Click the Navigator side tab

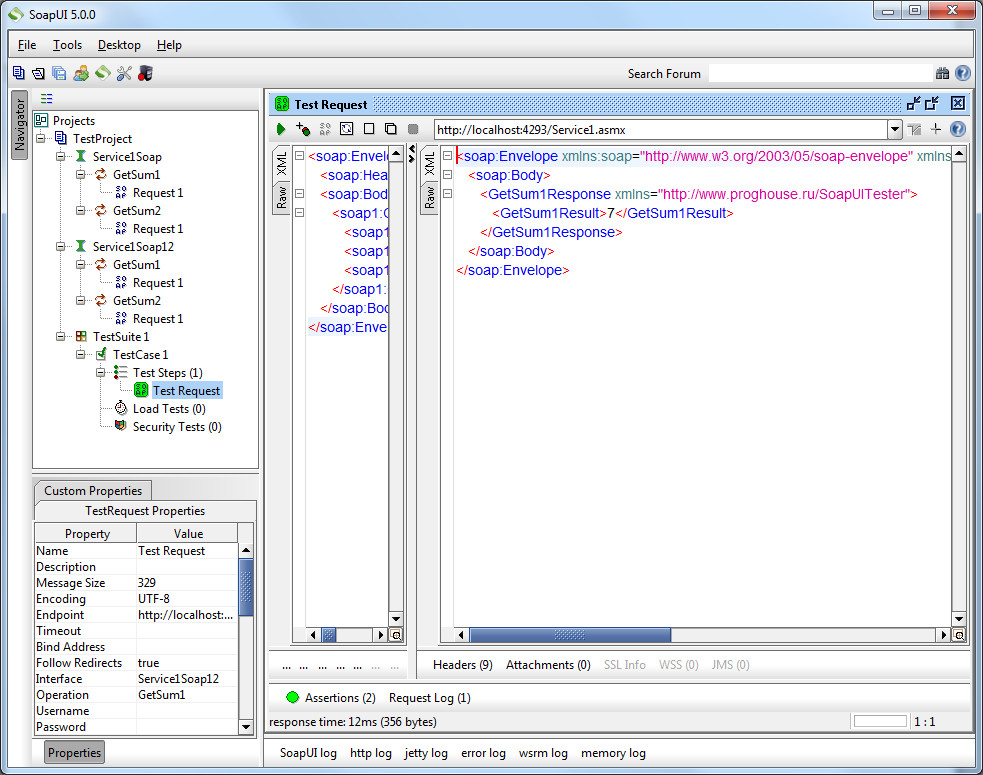19,125
